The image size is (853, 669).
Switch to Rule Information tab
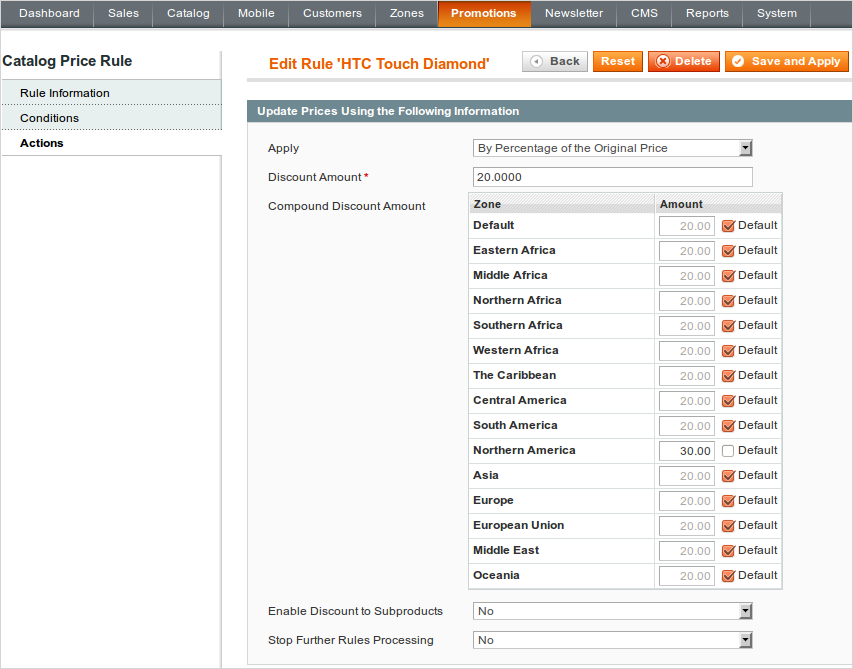tap(112, 92)
